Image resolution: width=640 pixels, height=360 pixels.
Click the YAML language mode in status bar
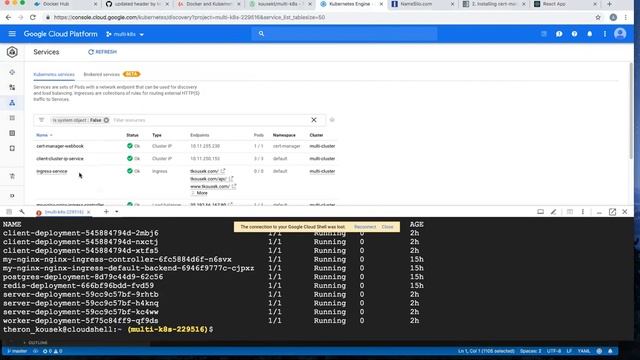point(584,351)
